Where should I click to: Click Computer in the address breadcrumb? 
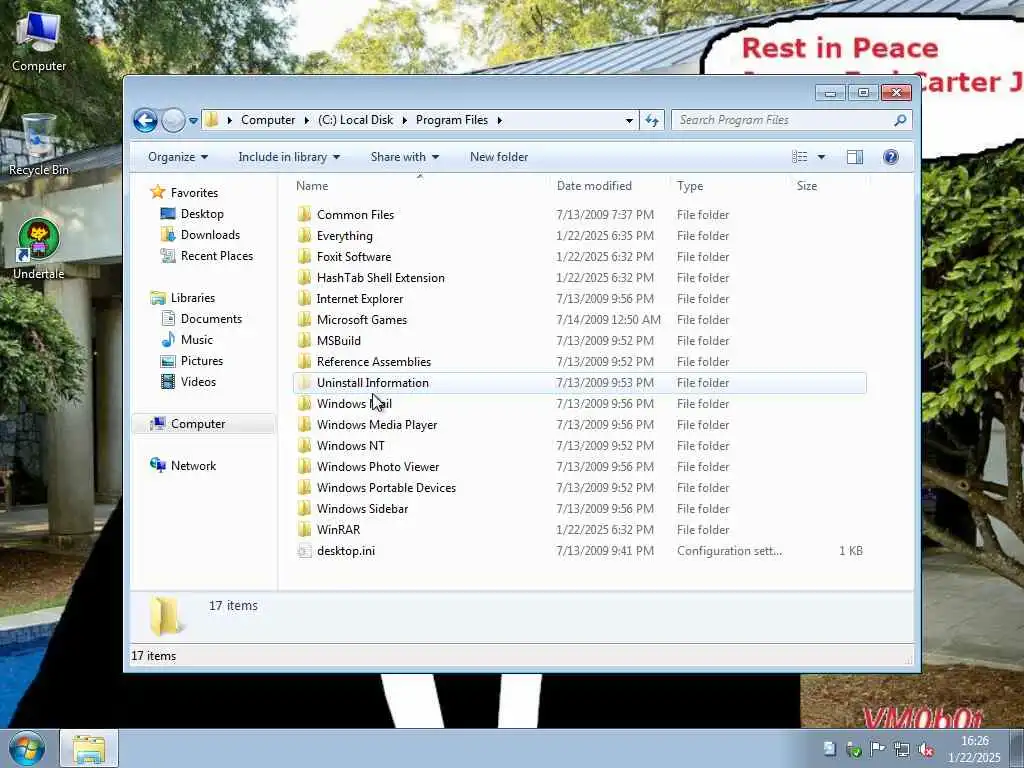tap(268, 120)
